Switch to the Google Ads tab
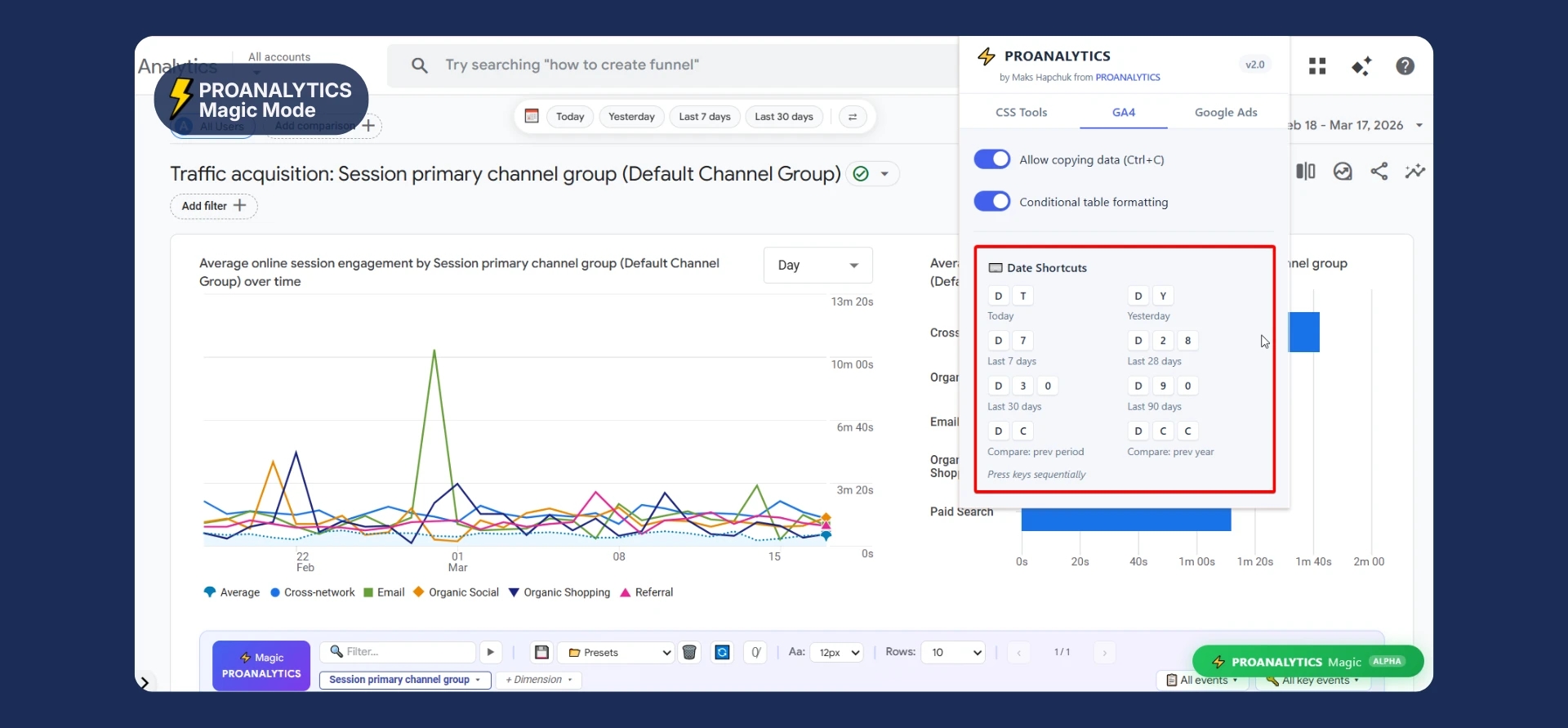Viewport: 1568px width, 728px height. pyautogui.click(x=1225, y=113)
